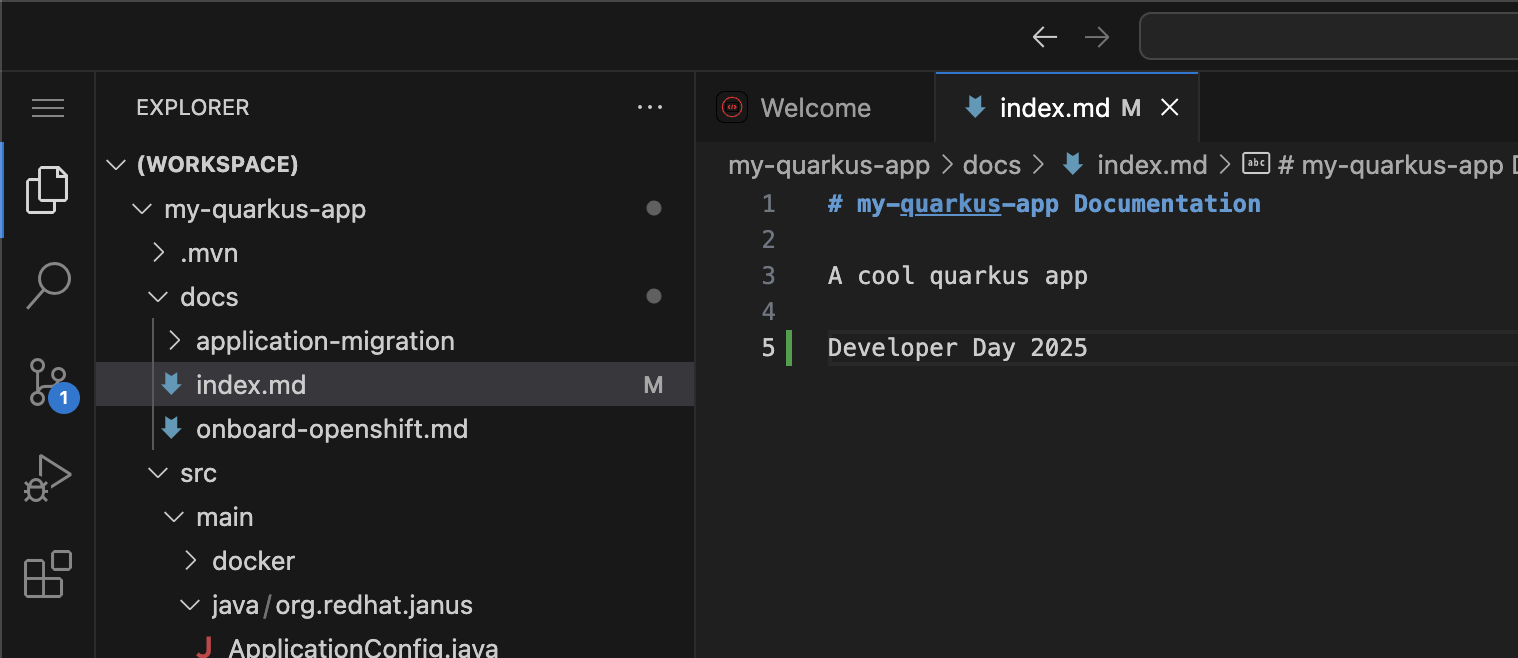Collapse the docs folder chevron
Image resolution: width=1518 pixels, height=658 pixels.
point(158,297)
